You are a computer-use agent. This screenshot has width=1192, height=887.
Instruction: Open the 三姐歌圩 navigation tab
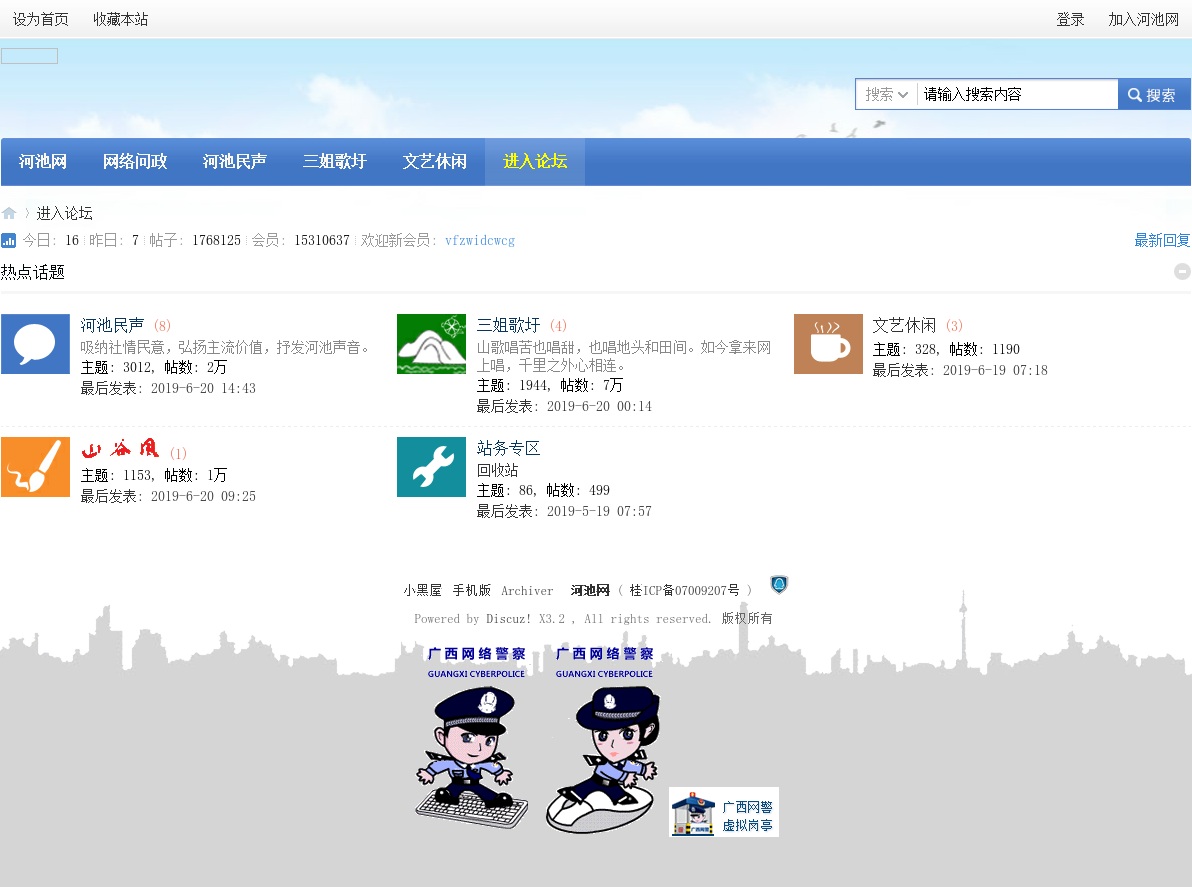click(334, 161)
